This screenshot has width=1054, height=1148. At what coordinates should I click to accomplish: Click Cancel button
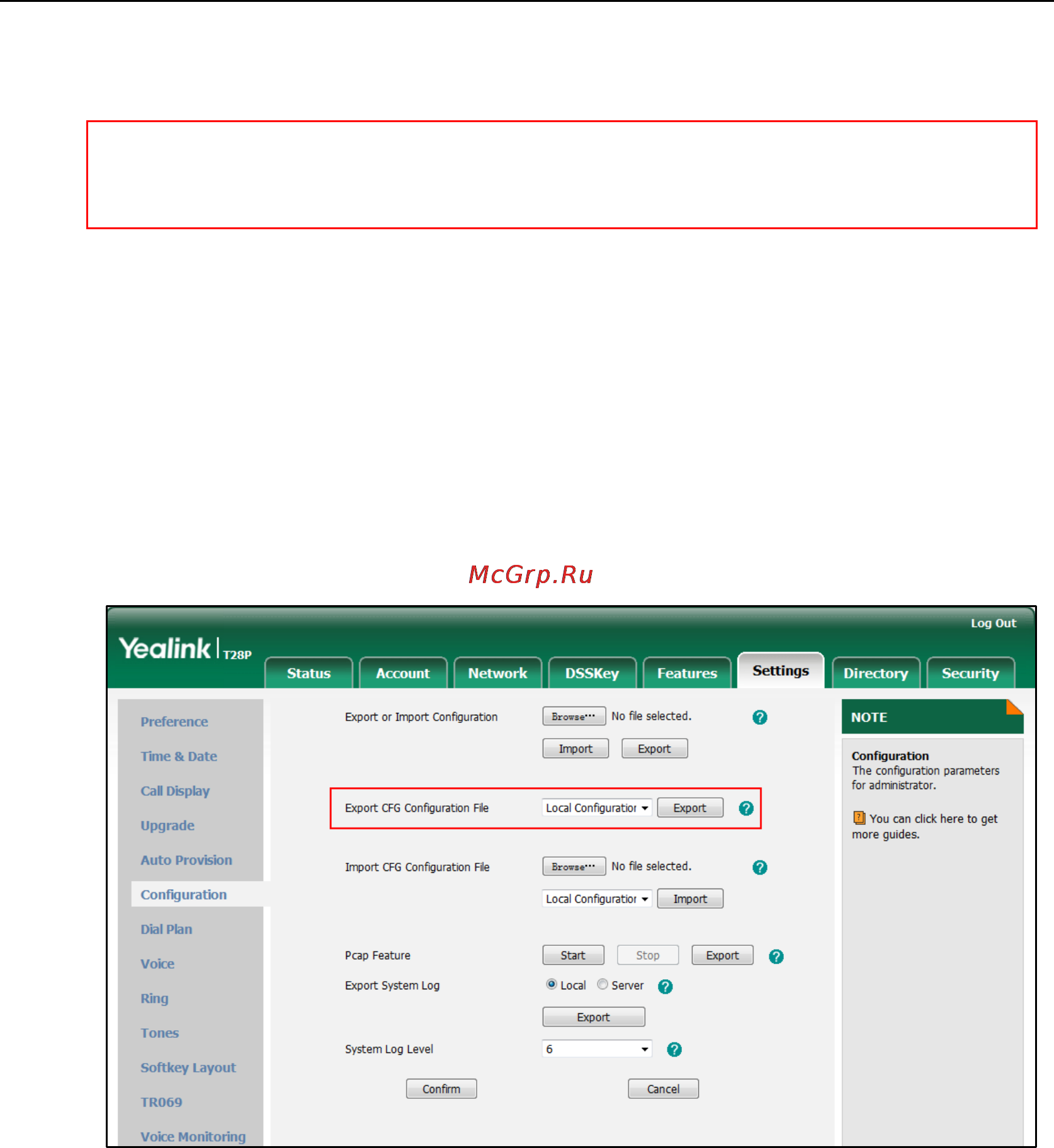pyautogui.click(x=663, y=1089)
